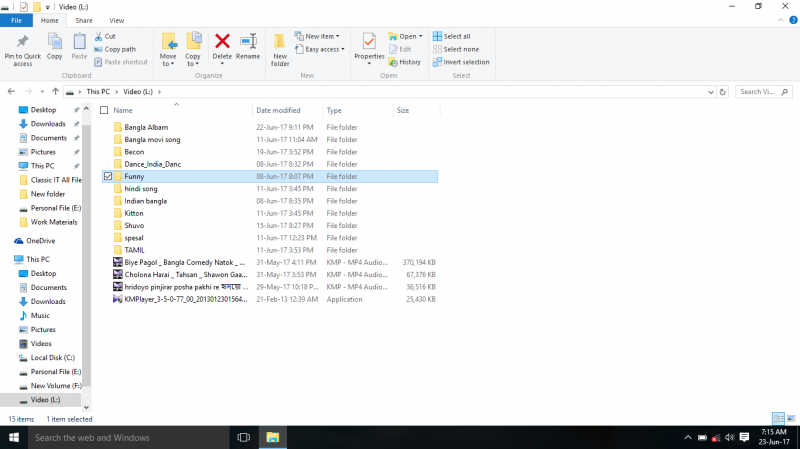The height and width of the screenshot is (449, 800).
Task: Click the Help question mark icon
Action: [793, 20]
